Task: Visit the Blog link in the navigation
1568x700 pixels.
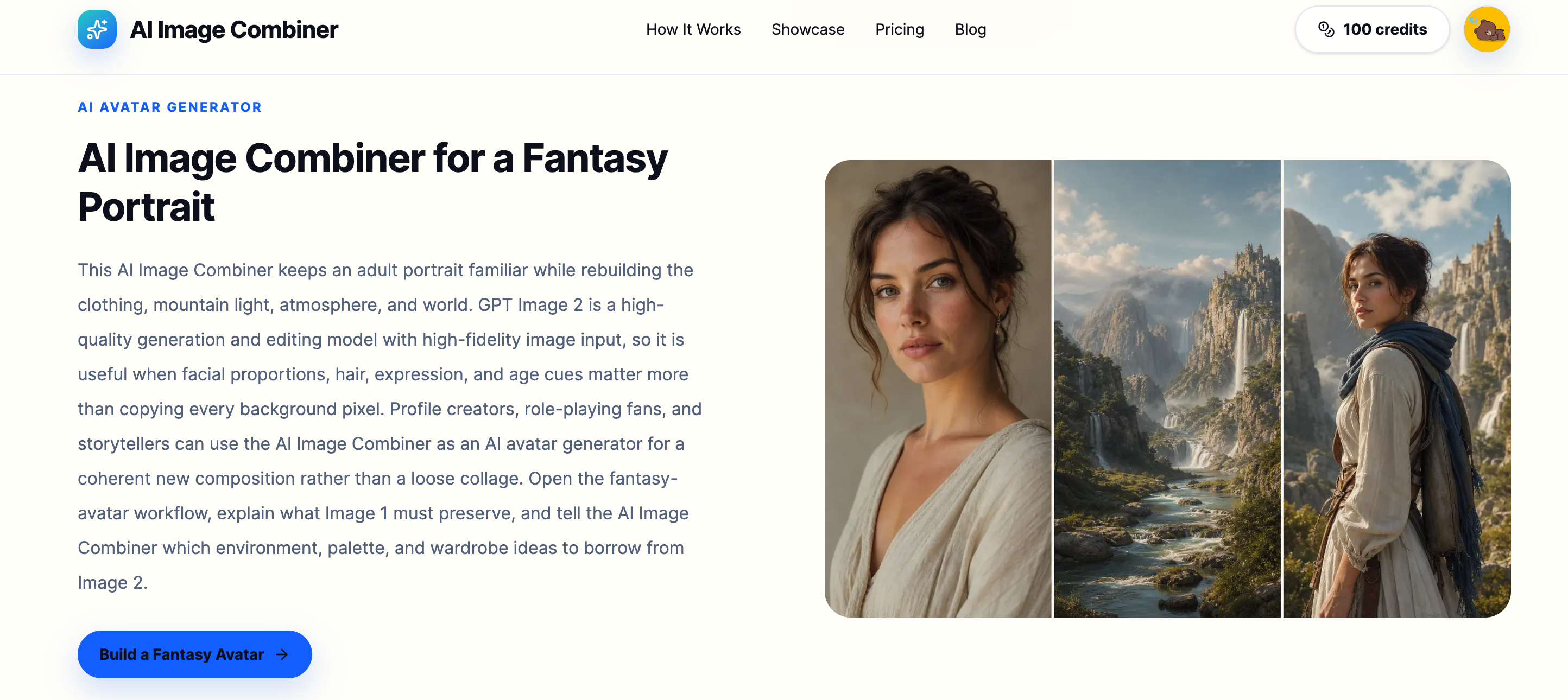Action: [970, 29]
